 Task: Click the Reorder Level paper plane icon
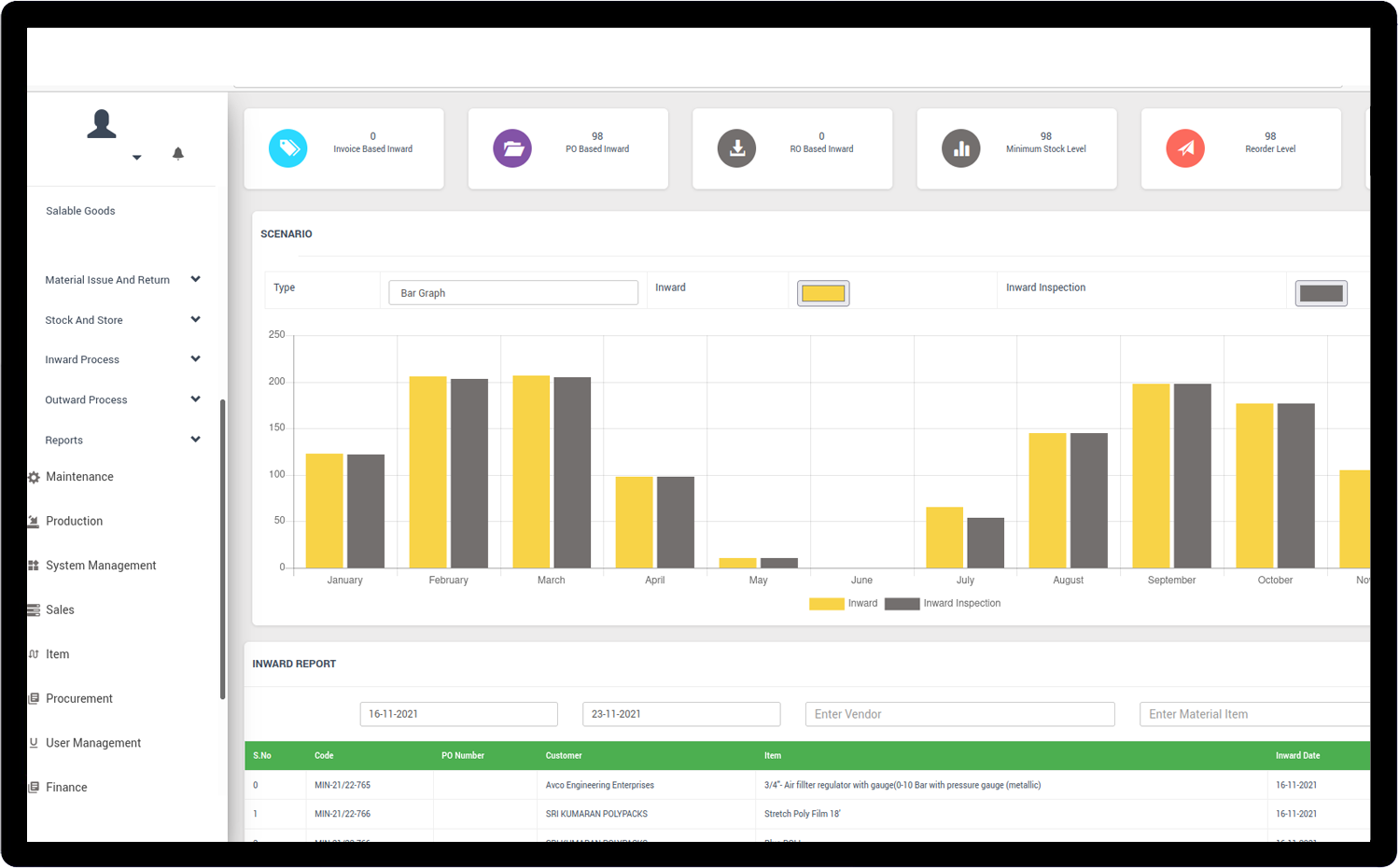1185,148
